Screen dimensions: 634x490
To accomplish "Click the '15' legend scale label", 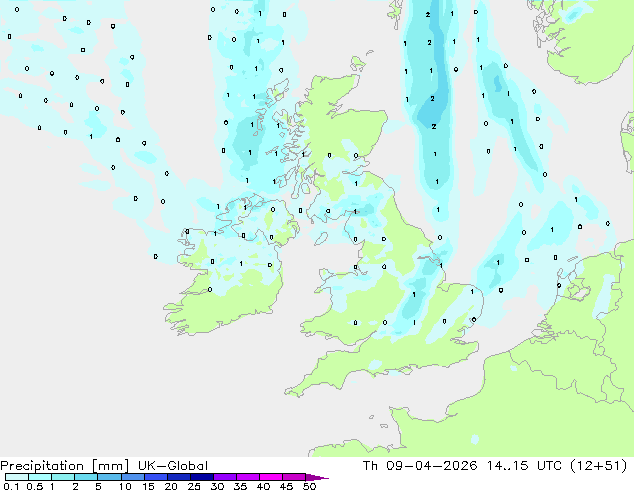I will click(148, 486).
